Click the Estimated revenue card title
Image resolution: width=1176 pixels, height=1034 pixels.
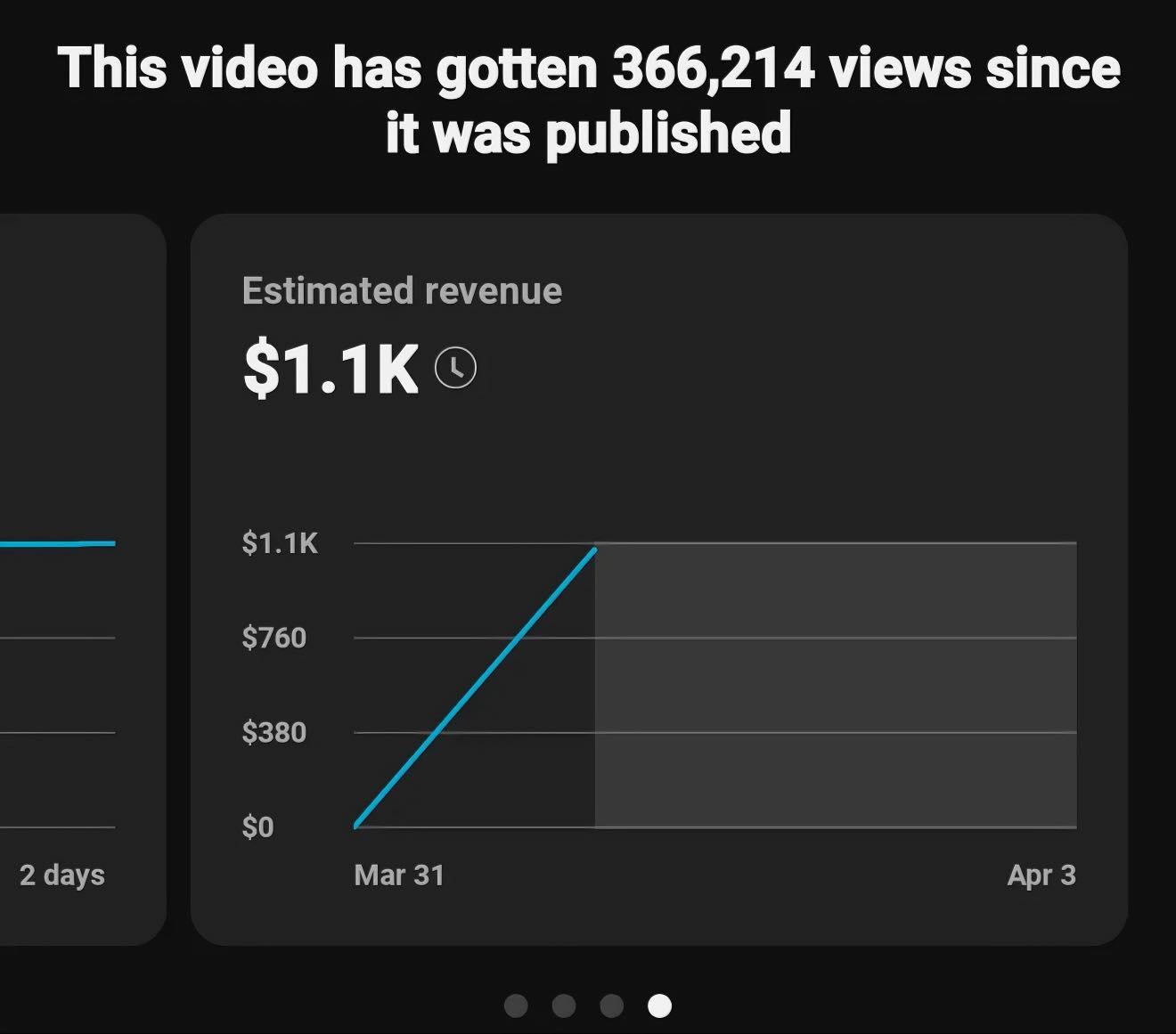[402, 291]
